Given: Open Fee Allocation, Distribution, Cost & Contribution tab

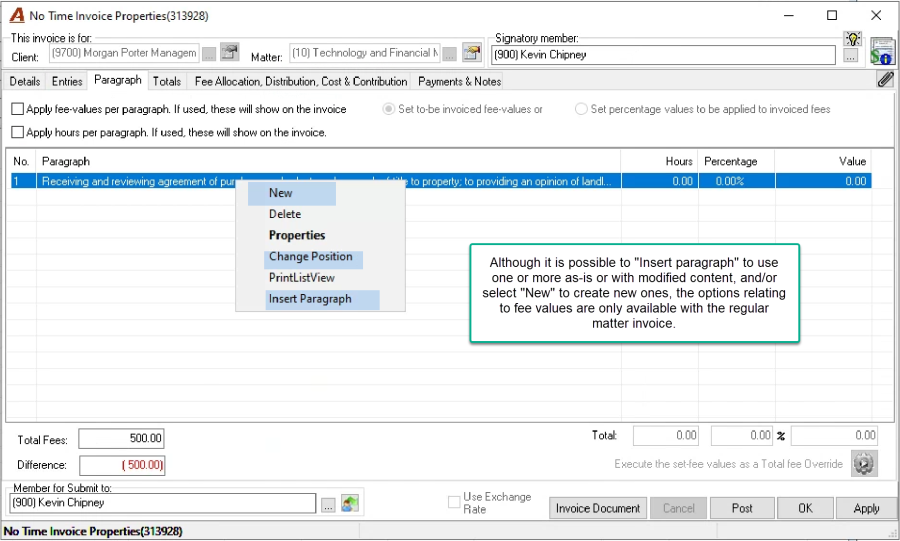Looking at the screenshot, I should (301, 81).
